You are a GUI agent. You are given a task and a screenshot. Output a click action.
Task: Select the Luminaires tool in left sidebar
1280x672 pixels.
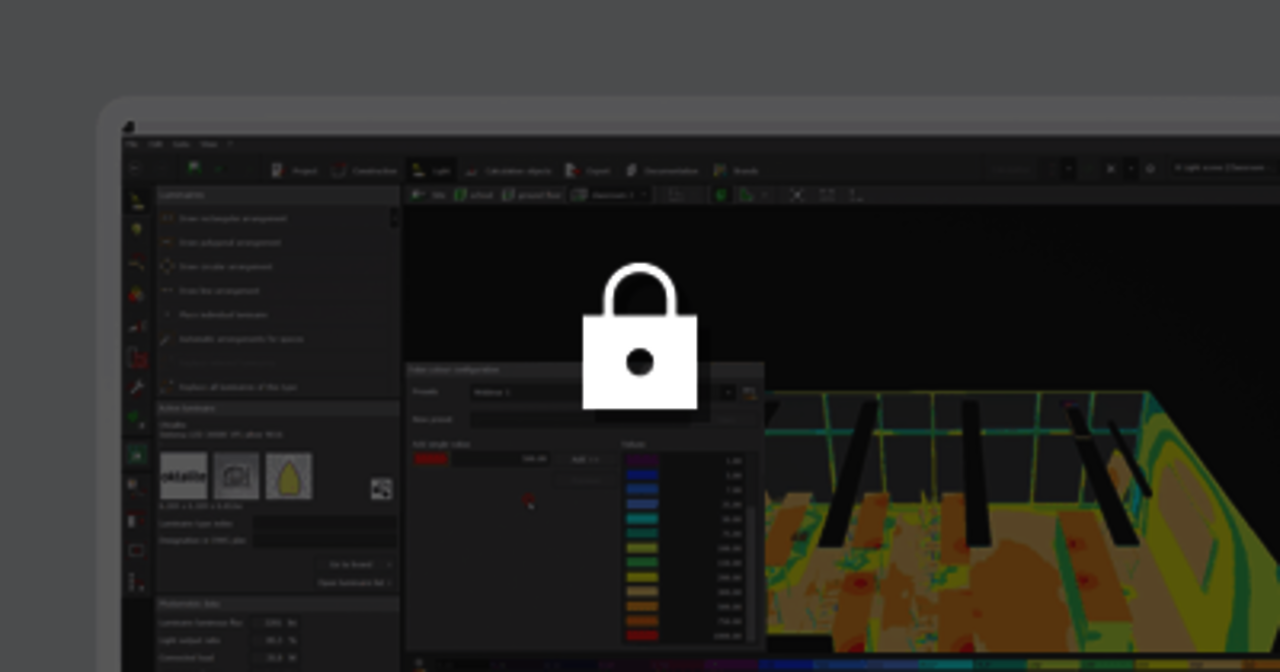(137, 201)
